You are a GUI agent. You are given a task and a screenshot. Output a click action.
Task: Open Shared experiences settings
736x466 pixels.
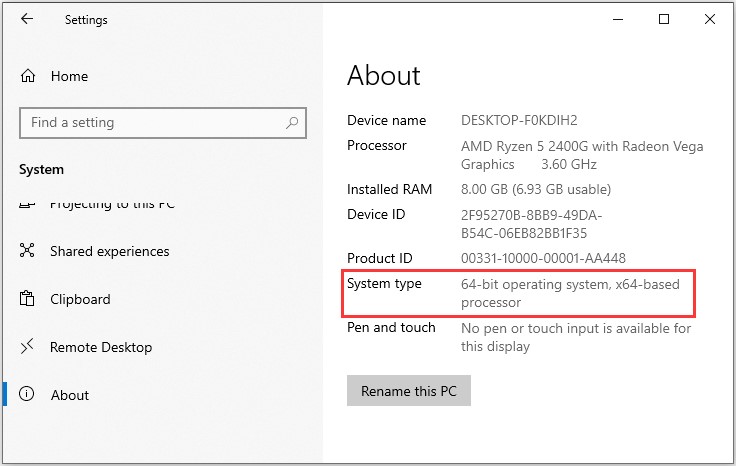click(109, 251)
